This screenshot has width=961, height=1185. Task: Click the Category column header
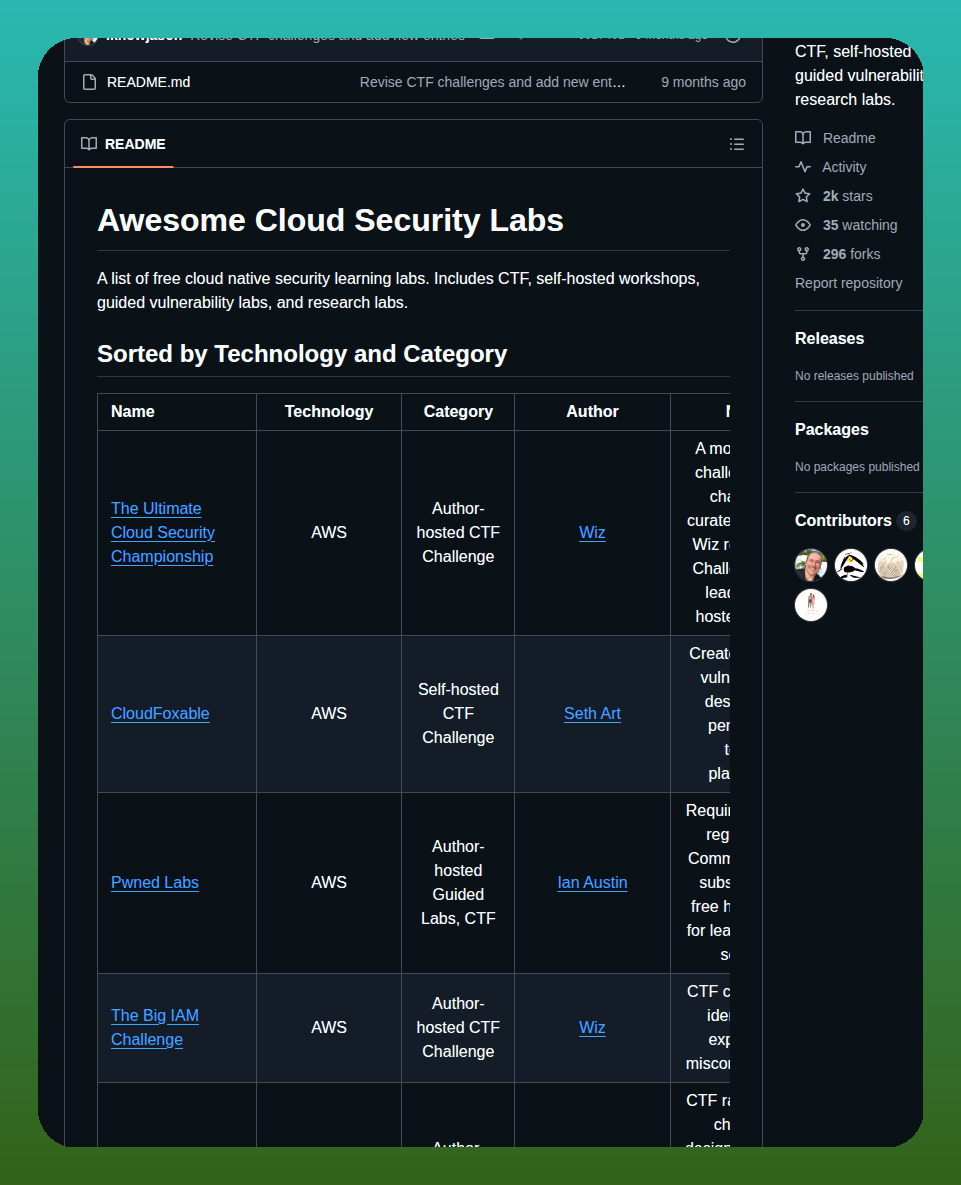click(x=458, y=411)
